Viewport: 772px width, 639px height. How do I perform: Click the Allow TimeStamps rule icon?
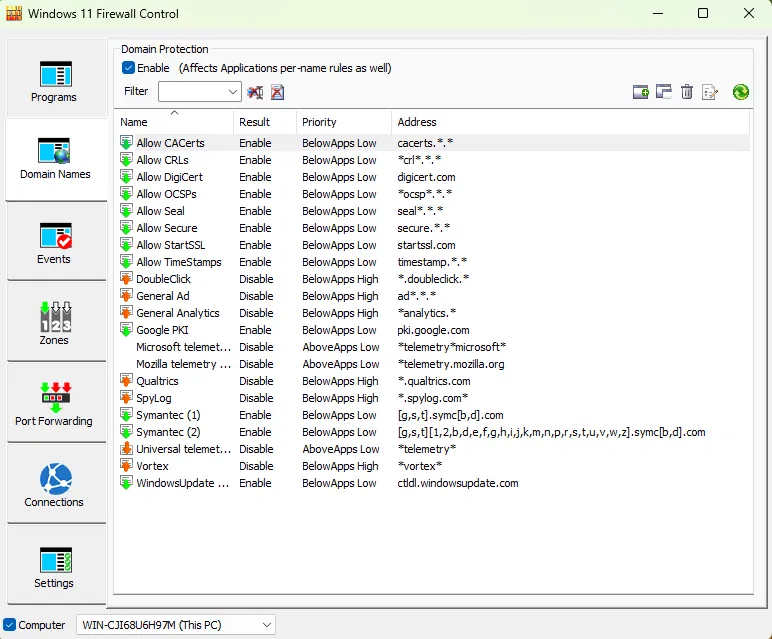[126, 262]
